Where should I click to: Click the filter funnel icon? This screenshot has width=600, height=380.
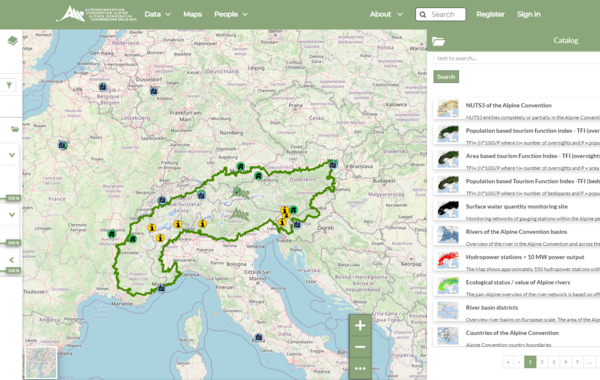(9, 85)
